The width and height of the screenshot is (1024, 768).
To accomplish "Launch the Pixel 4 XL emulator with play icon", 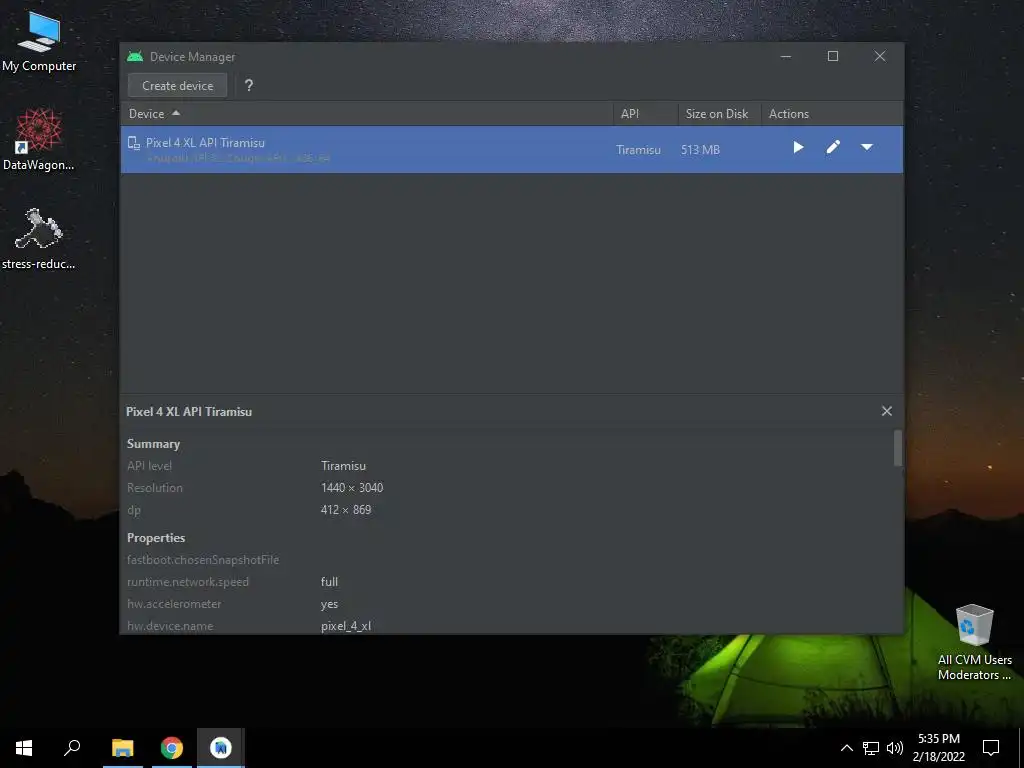I will click(x=798, y=148).
